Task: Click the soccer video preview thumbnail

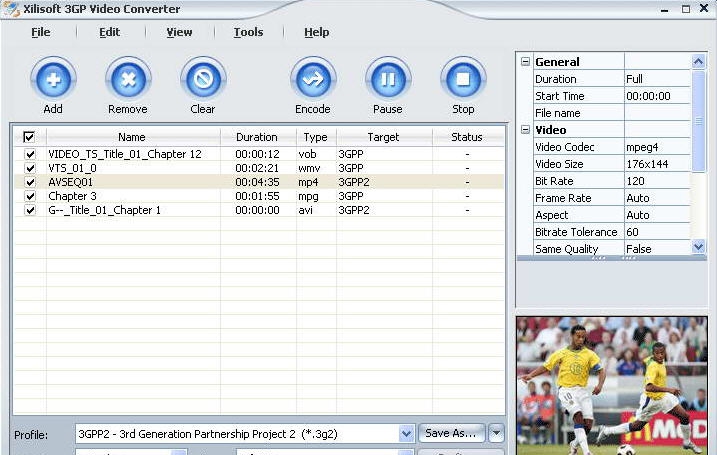Action: [612, 386]
